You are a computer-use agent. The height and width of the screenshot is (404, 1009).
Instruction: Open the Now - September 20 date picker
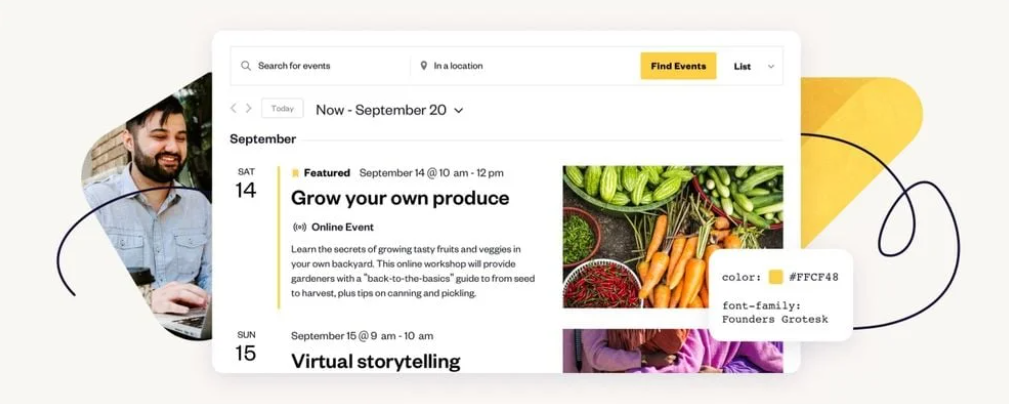click(x=389, y=110)
